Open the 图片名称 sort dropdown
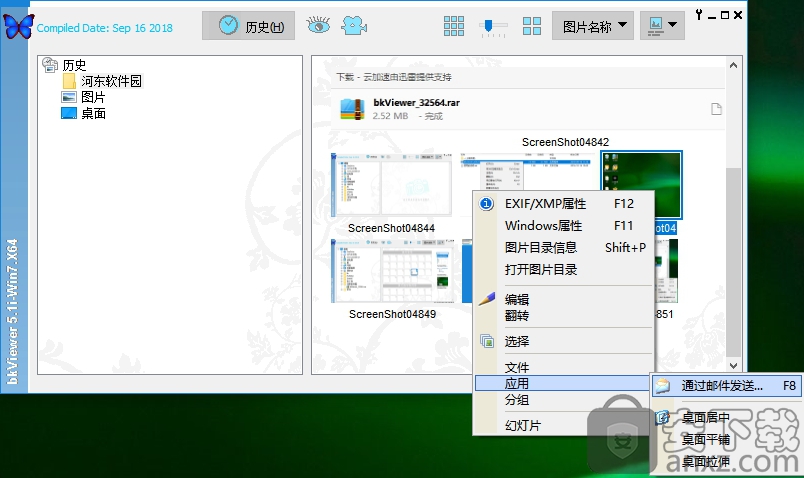804x478 pixels. tap(593, 26)
